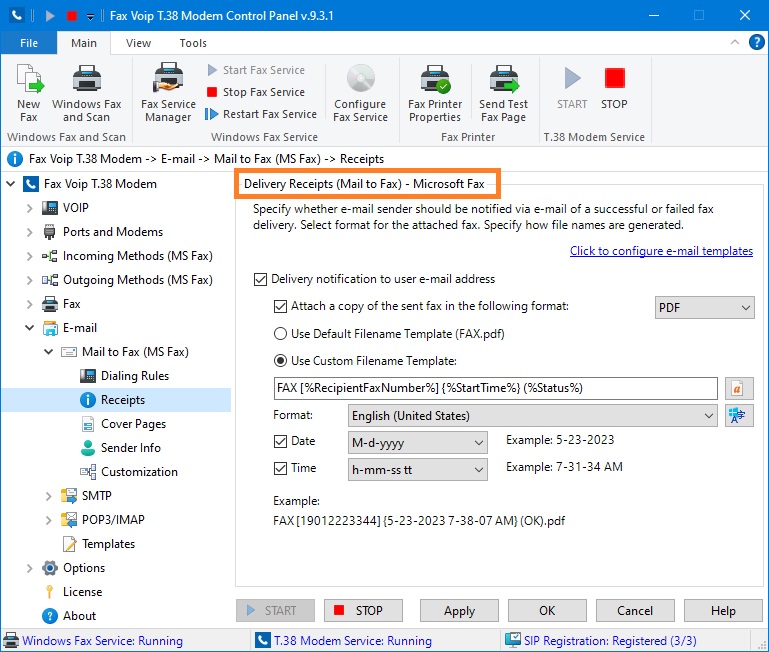Image resolution: width=769 pixels, height=652 pixels.
Task: Click Restart Fax Service
Action: pyautogui.click(x=261, y=114)
